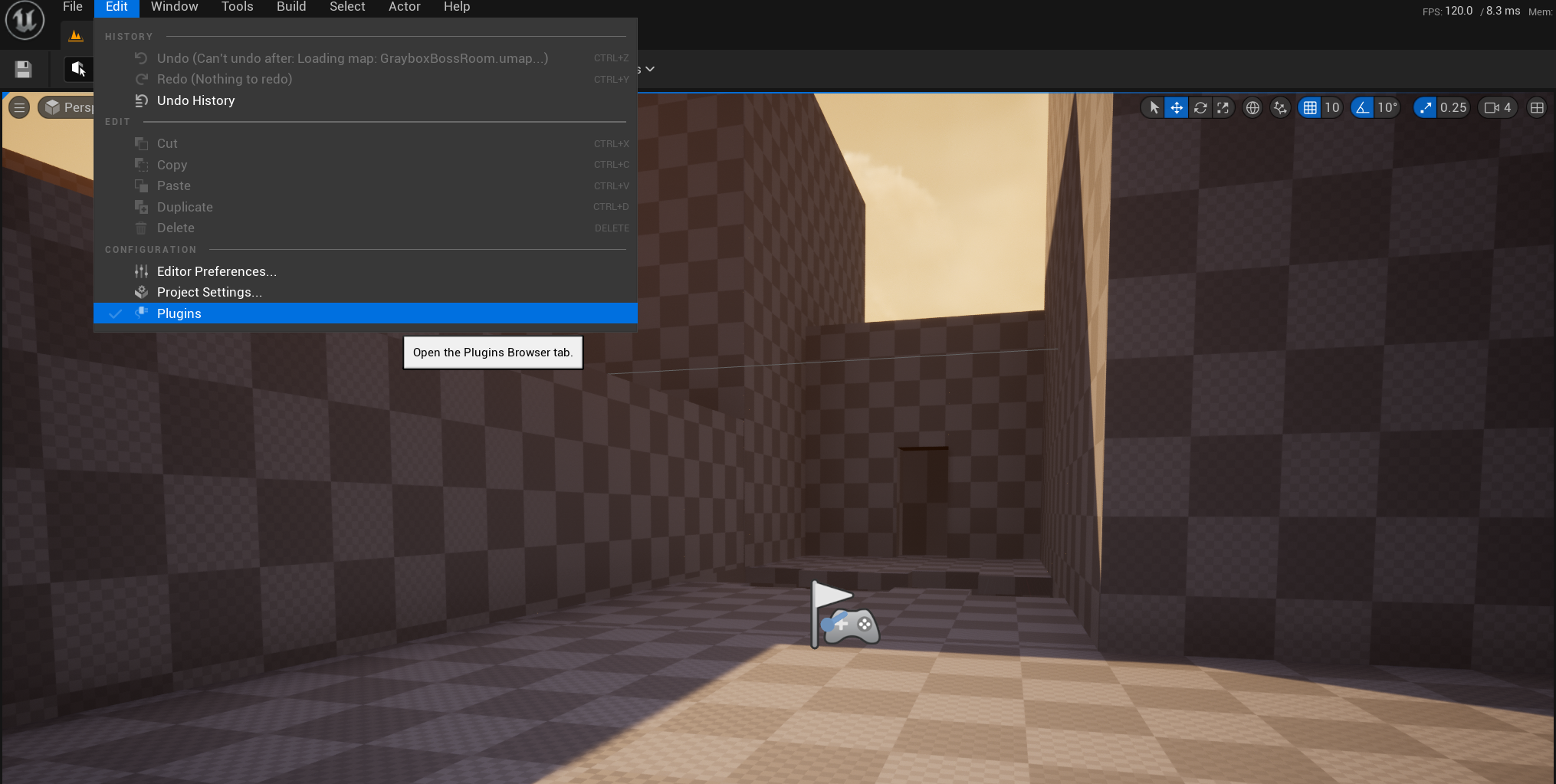Click the Cut menu entry
Image resolution: width=1556 pixels, height=784 pixels.
point(366,144)
